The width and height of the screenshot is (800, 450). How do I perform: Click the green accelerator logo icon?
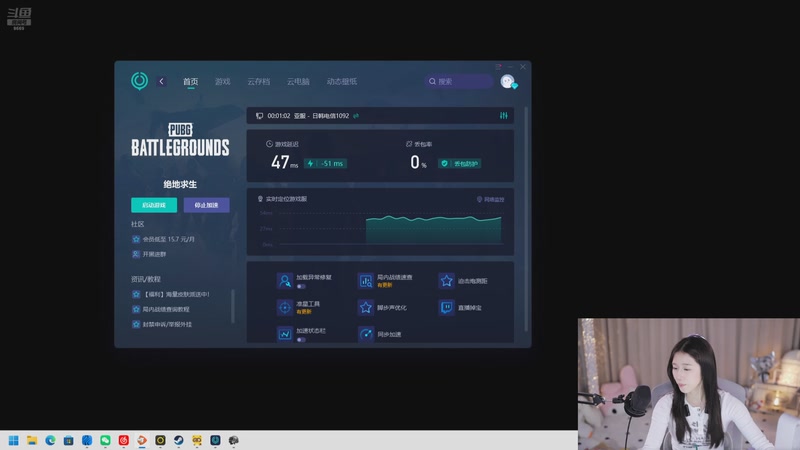[x=139, y=81]
